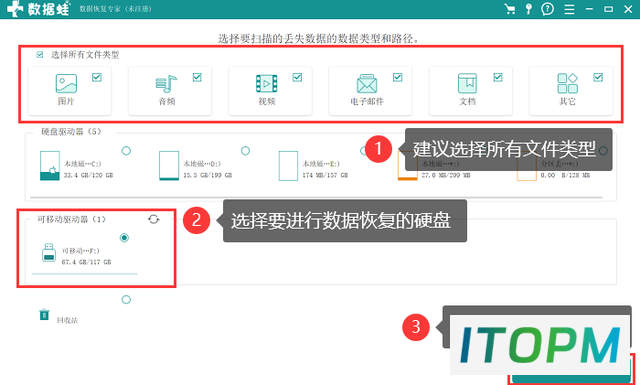Click the local disk E: drive icon
This screenshot has width=640, height=385.
(288, 166)
